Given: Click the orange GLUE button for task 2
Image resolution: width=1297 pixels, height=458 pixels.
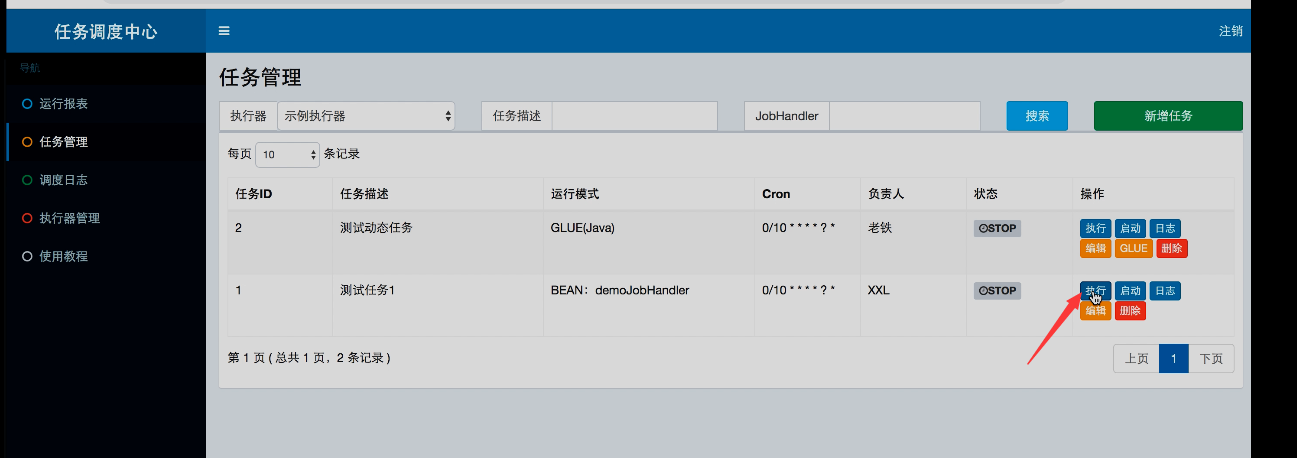Looking at the screenshot, I should pos(1133,248).
